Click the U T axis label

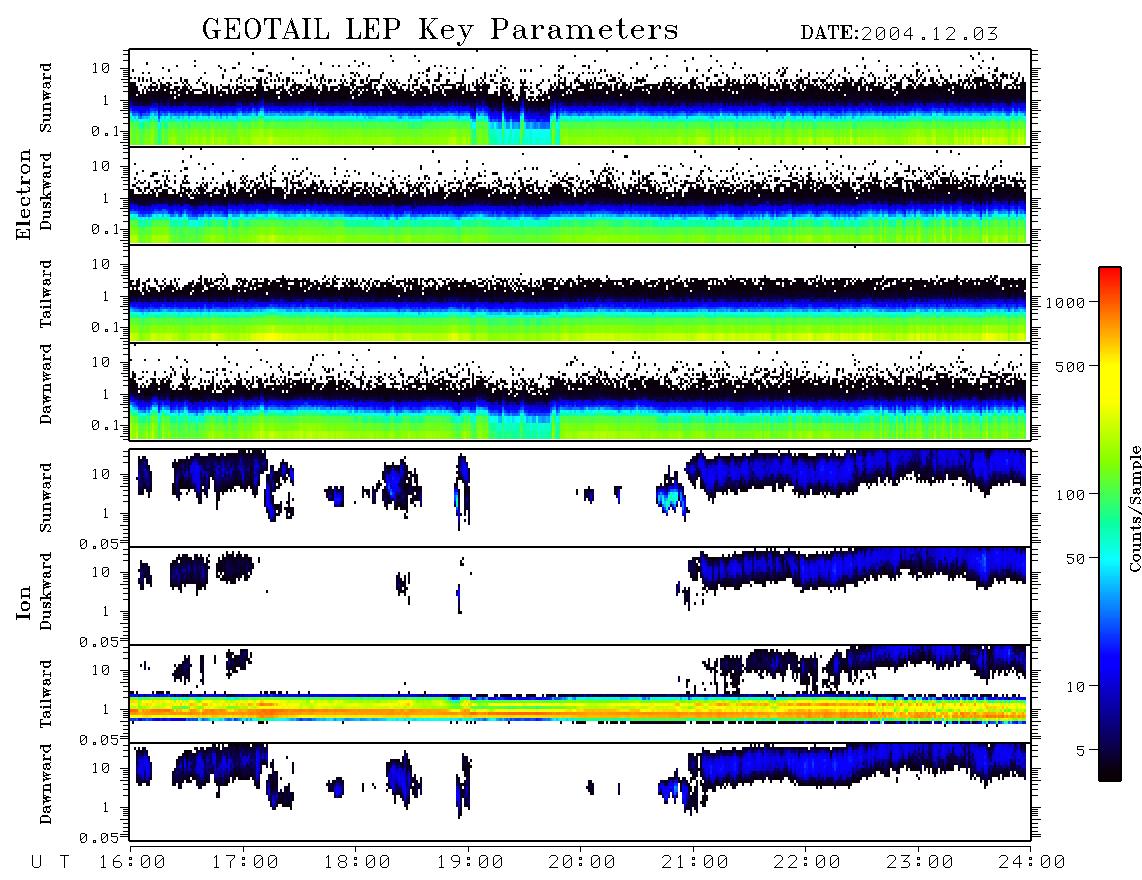50,863
